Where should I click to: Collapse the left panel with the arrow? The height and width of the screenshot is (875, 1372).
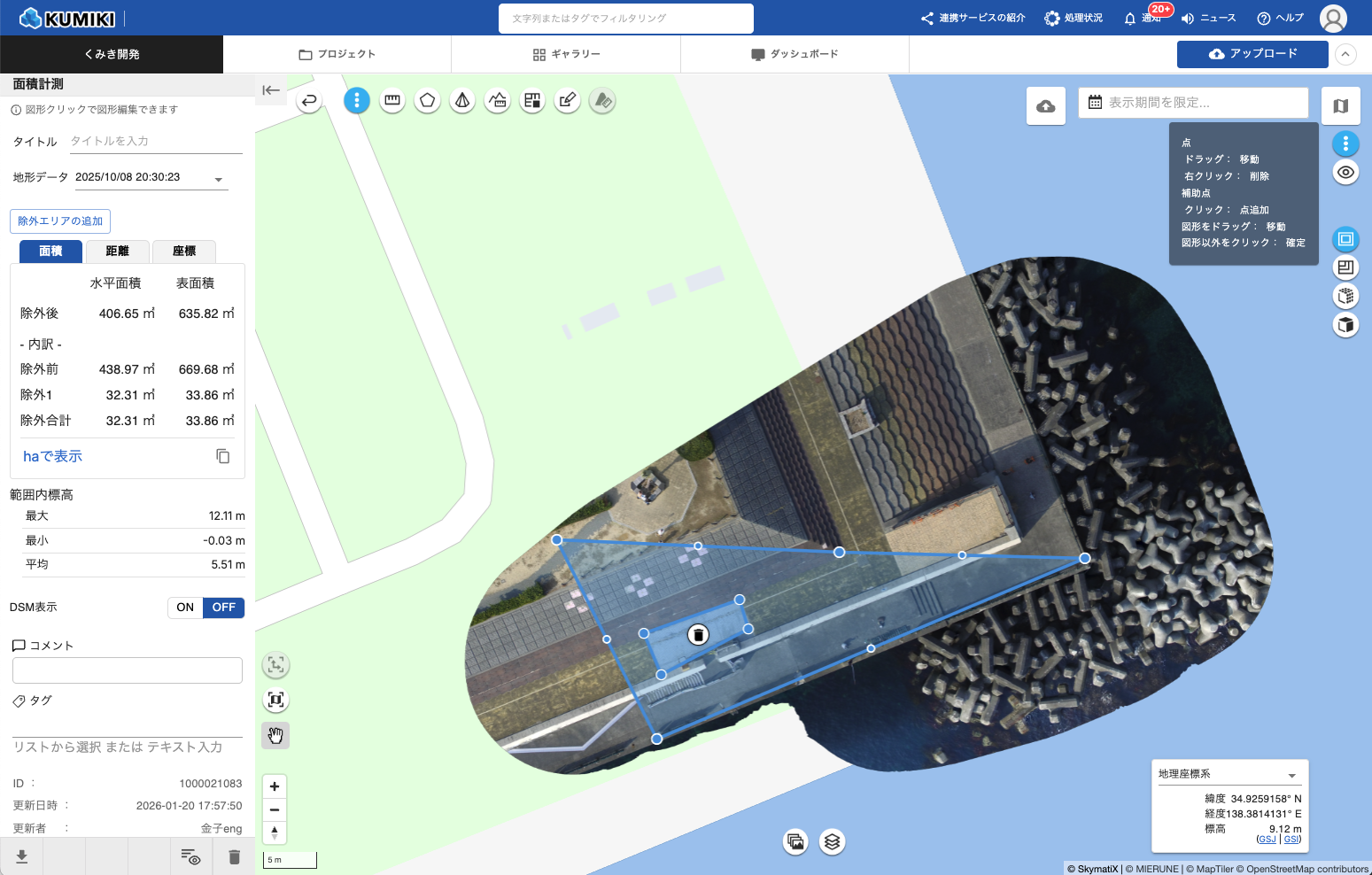pyautogui.click(x=271, y=90)
